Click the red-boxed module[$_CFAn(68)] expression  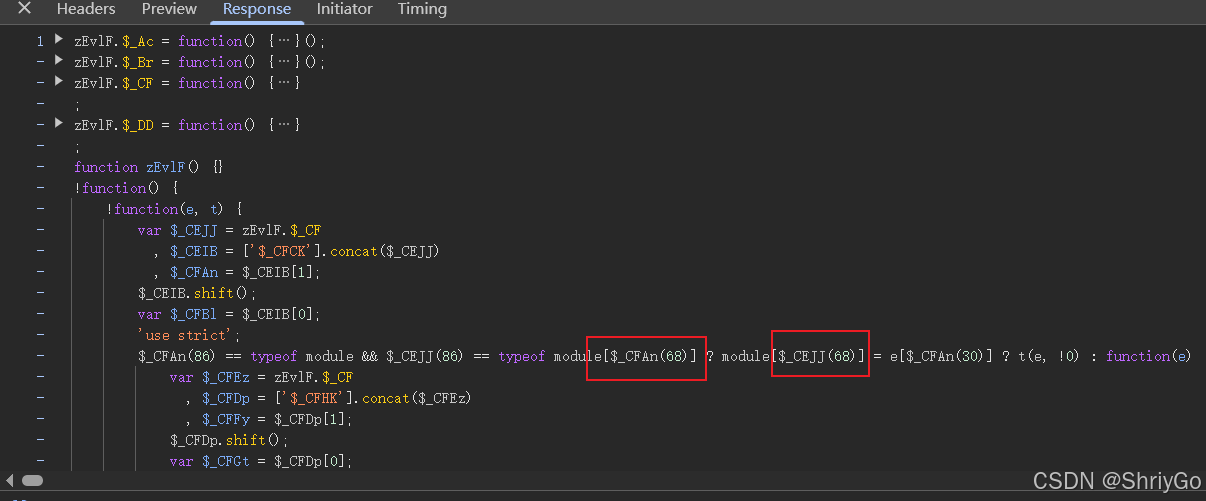point(646,357)
